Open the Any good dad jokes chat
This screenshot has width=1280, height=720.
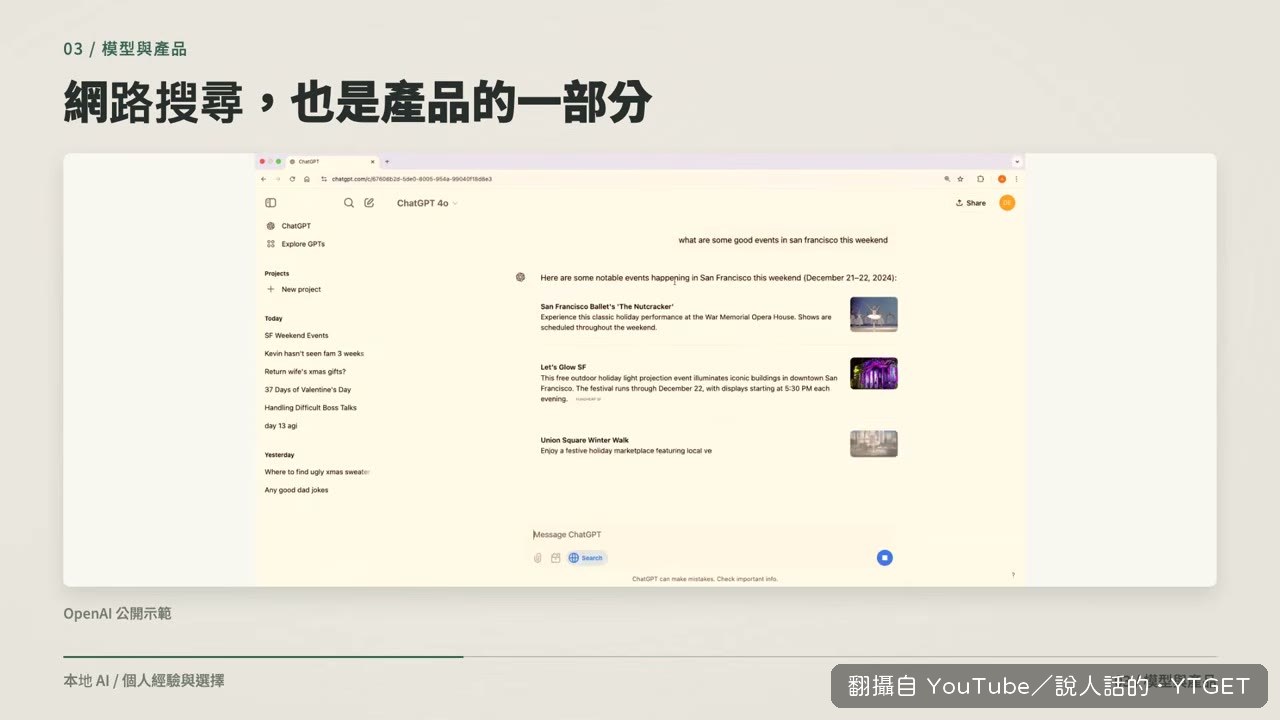point(296,490)
